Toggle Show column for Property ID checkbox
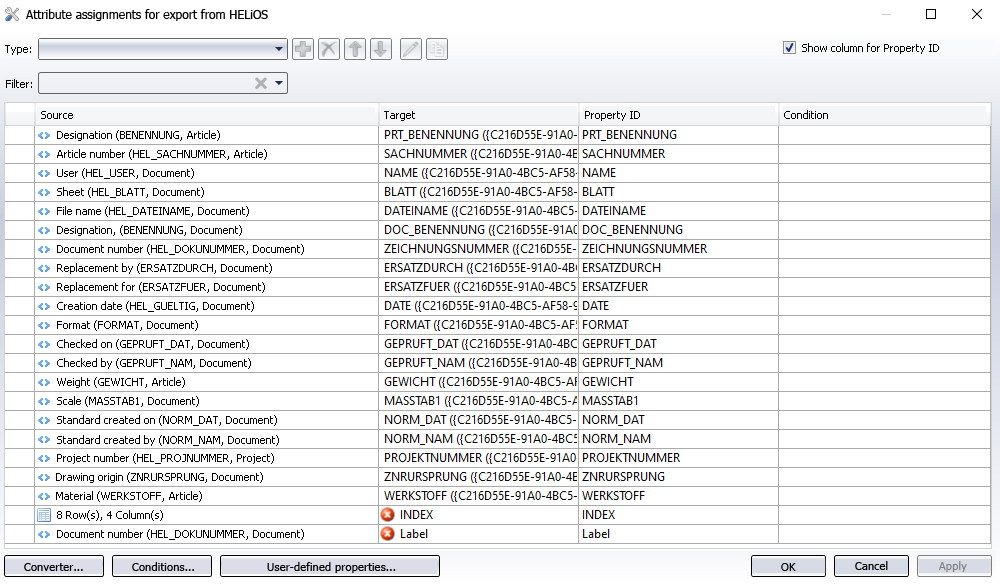The image size is (1000, 586). [790, 48]
